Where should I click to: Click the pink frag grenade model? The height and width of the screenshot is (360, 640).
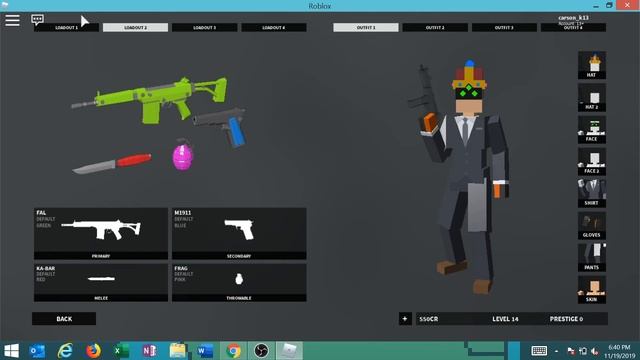click(182, 154)
